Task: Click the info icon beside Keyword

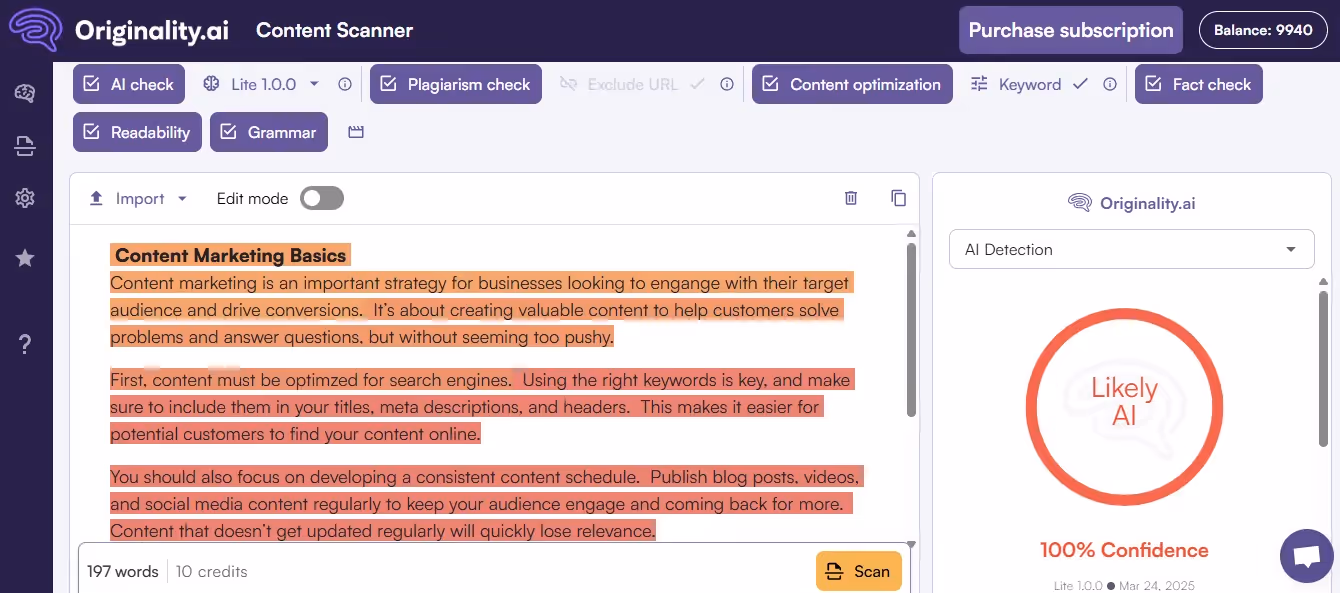Action: click(1109, 85)
